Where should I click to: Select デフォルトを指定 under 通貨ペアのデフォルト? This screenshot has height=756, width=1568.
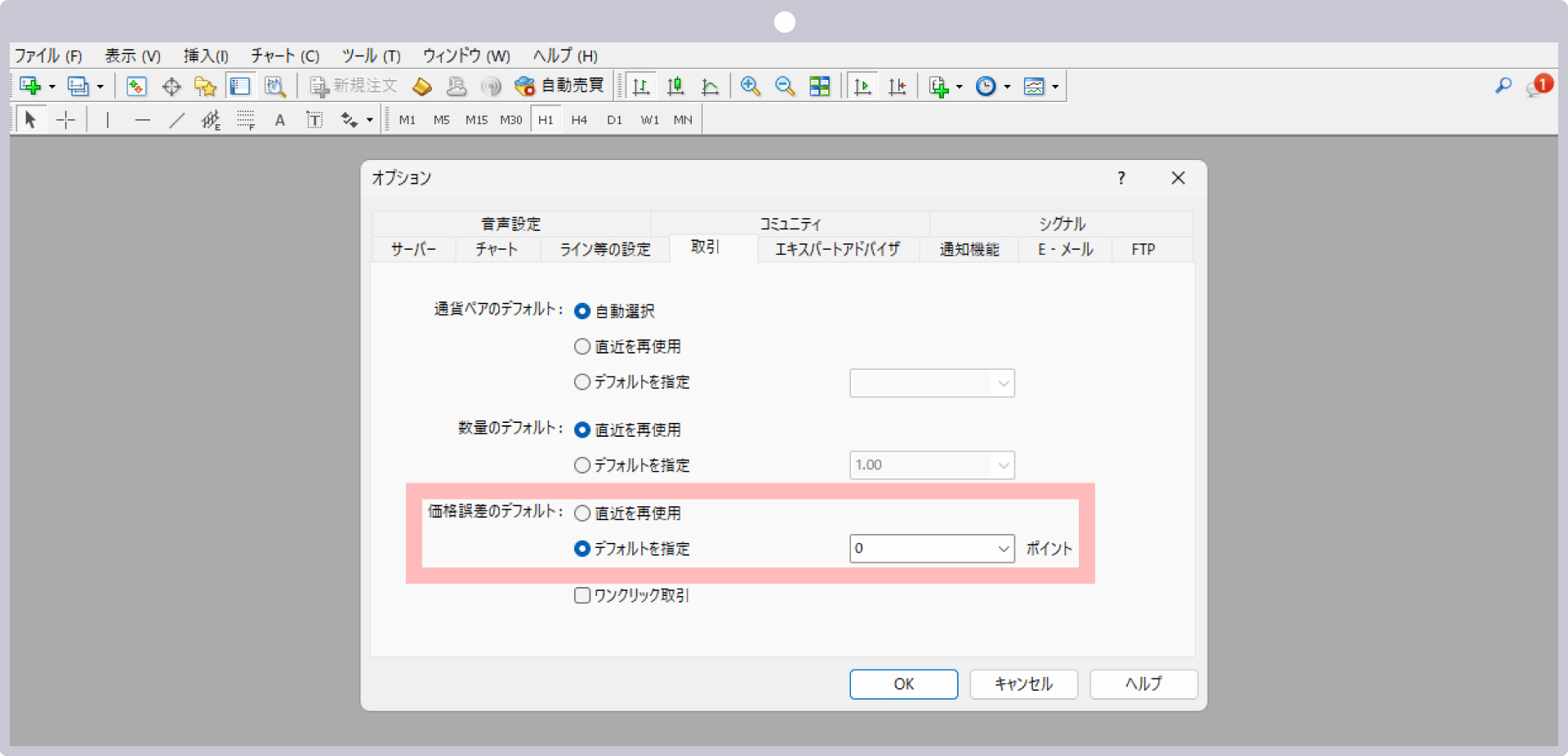(x=632, y=382)
